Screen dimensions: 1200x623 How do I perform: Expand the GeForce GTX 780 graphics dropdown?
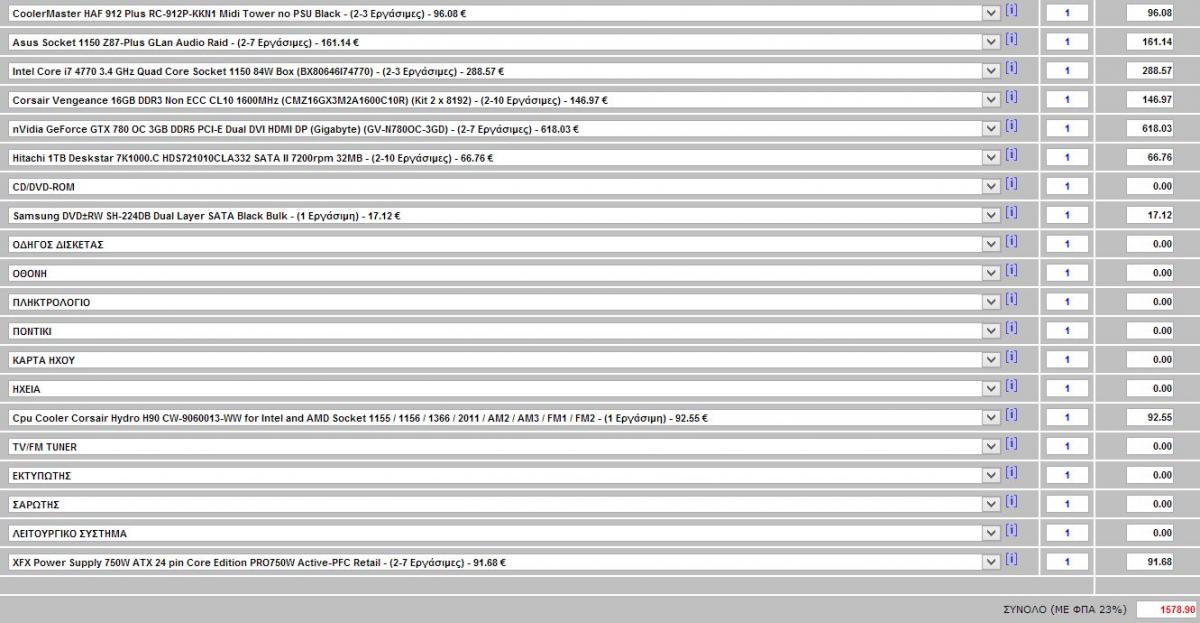click(x=990, y=129)
